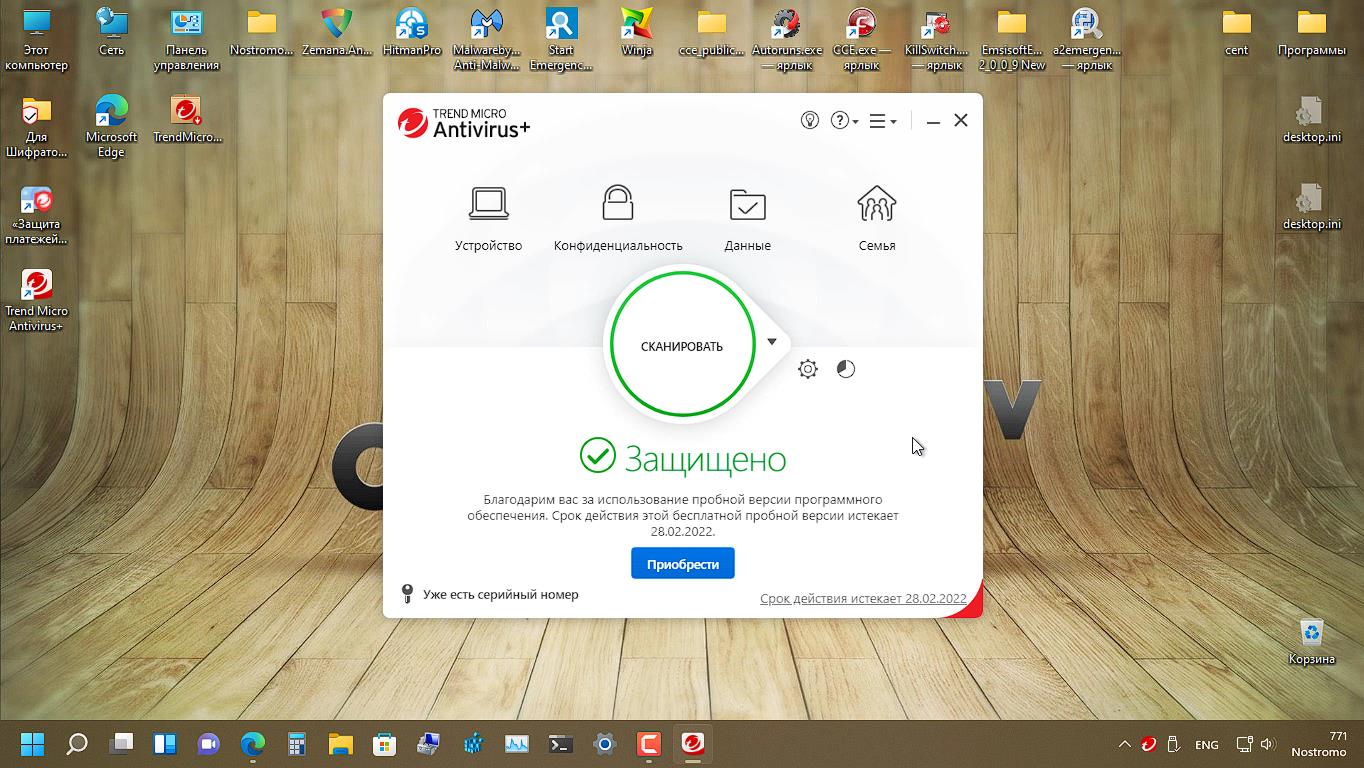Open the Семья (Family) section
The height and width of the screenshot is (768, 1364).
pos(877,219)
